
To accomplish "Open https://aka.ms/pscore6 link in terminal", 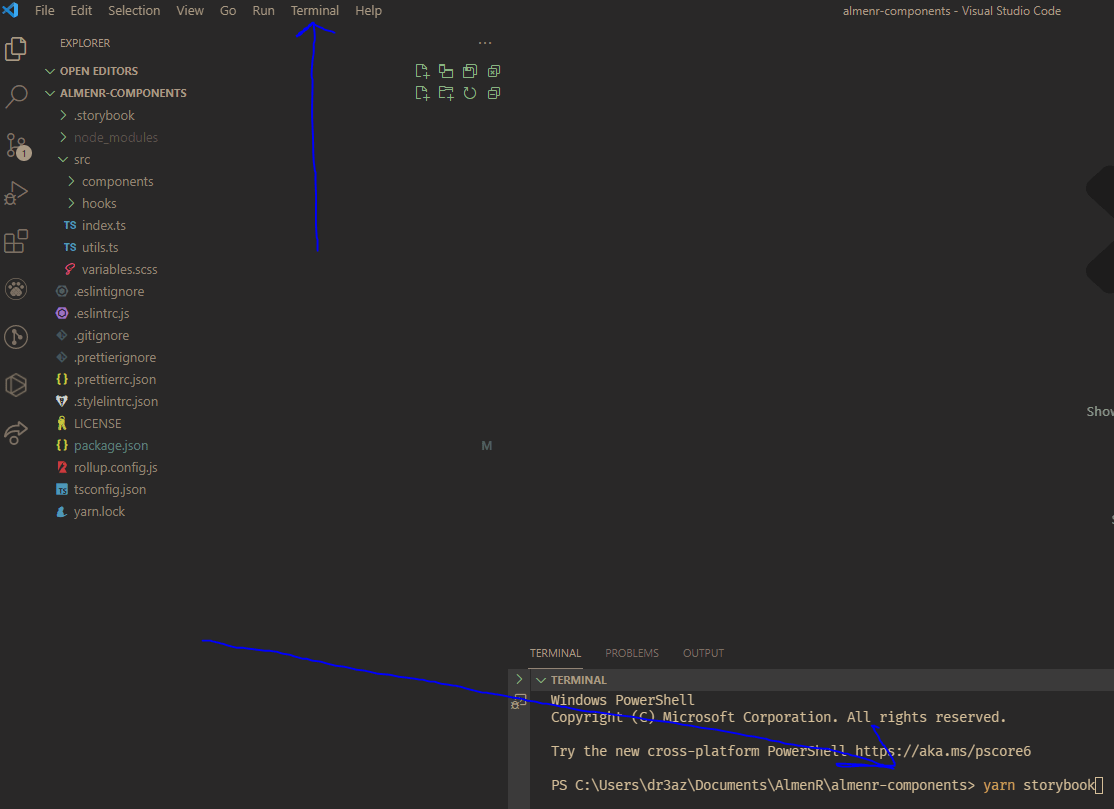I will 942,751.
